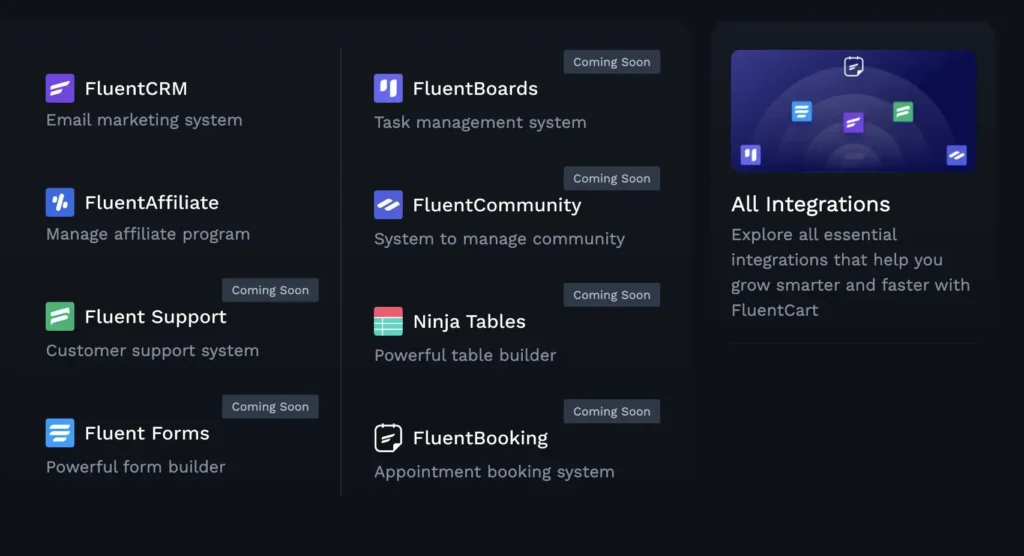Go to Ninja Tables title link
Screen dimensions: 1024x556
469,321
